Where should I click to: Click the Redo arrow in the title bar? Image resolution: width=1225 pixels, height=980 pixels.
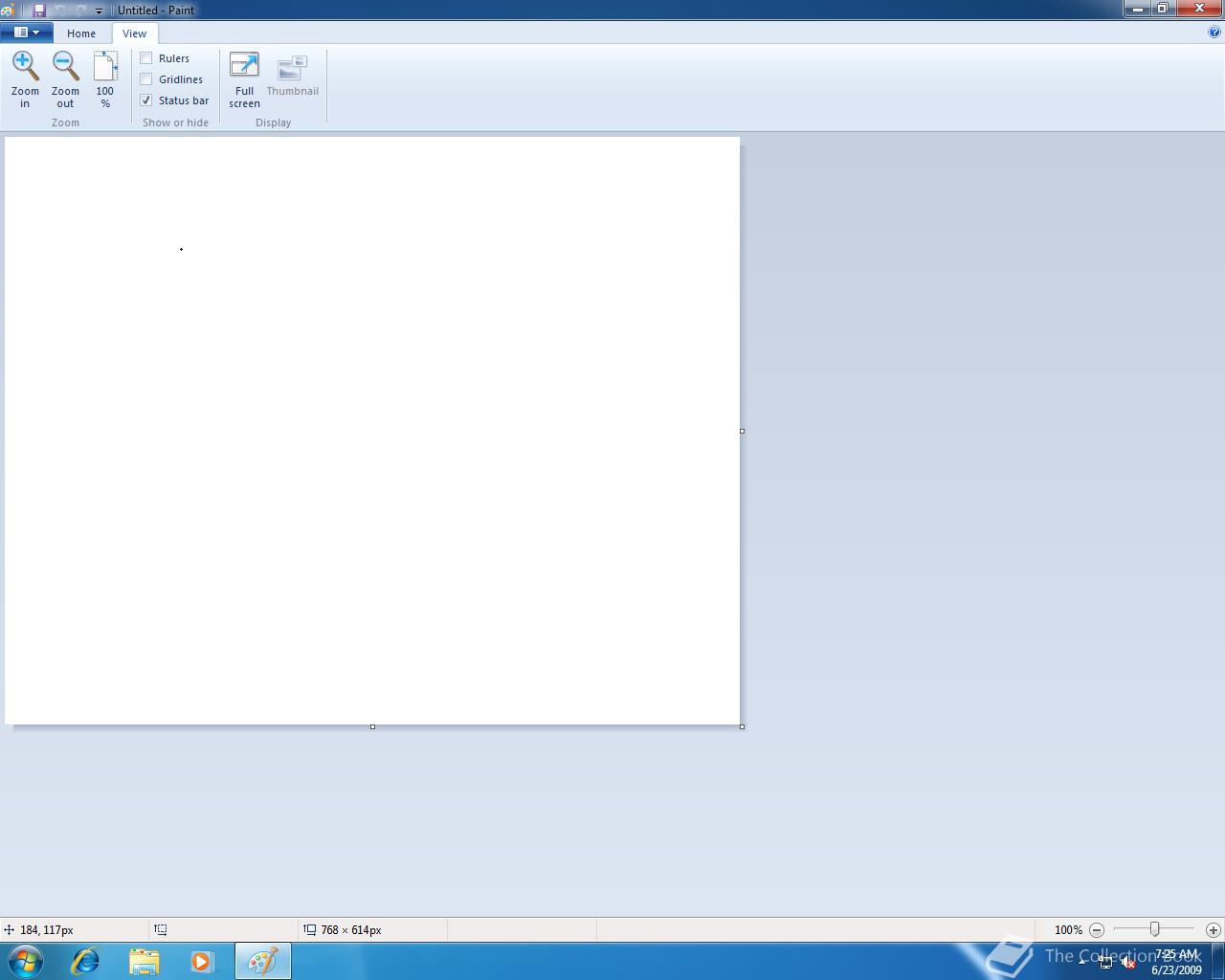point(80,10)
